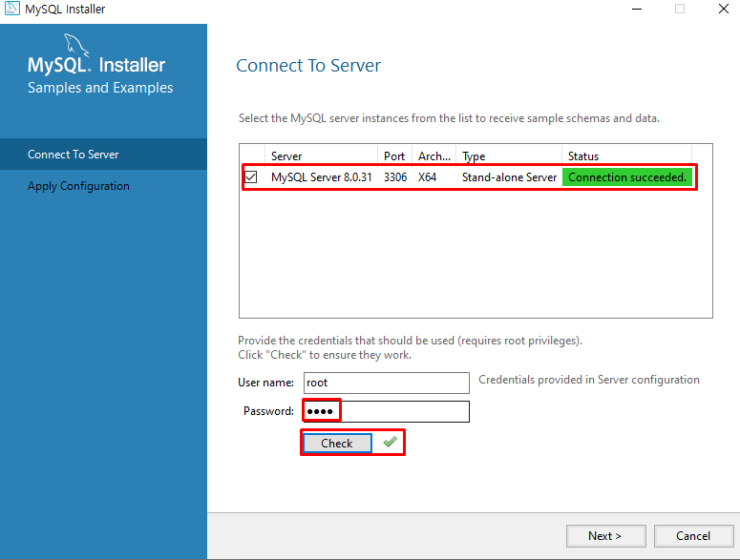
Task: Click the Status column header
Action: [x=627, y=156]
